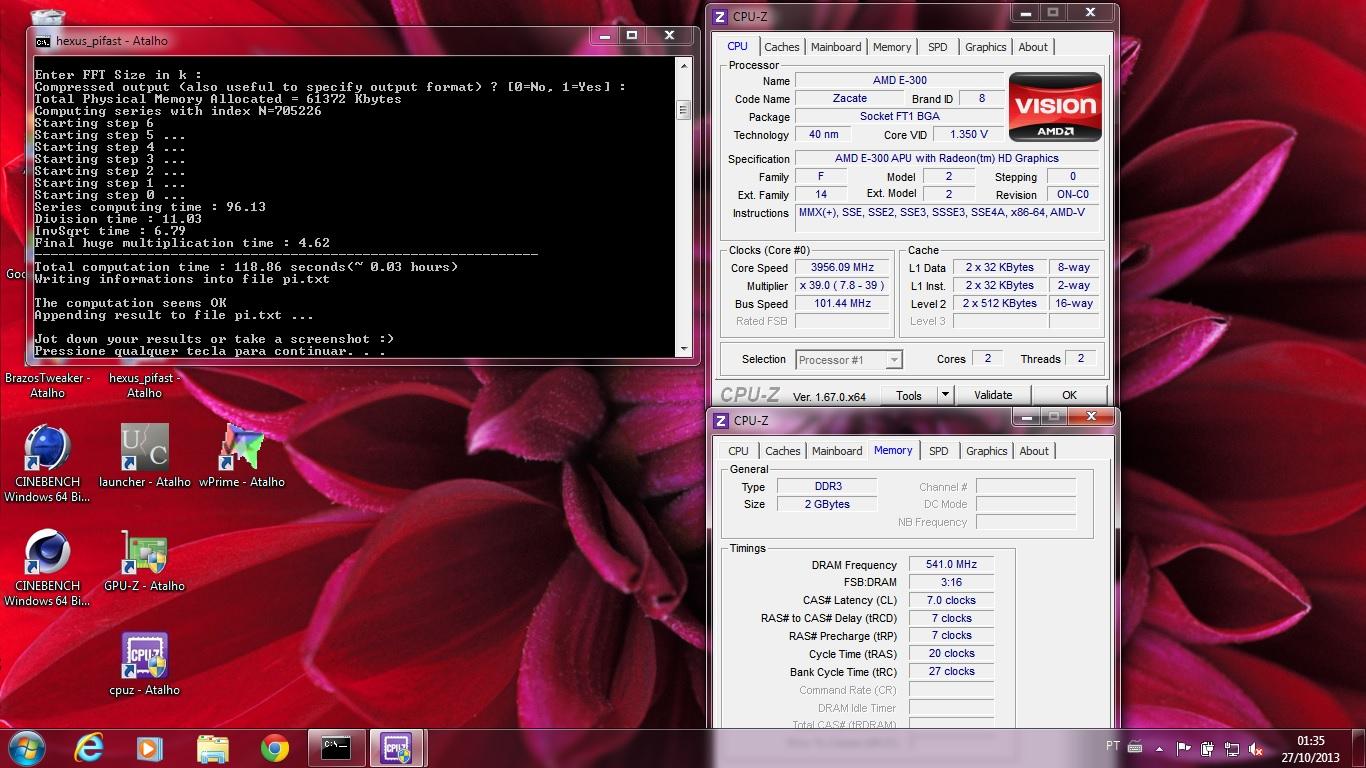Click the Code Name field Zacate

[850, 98]
